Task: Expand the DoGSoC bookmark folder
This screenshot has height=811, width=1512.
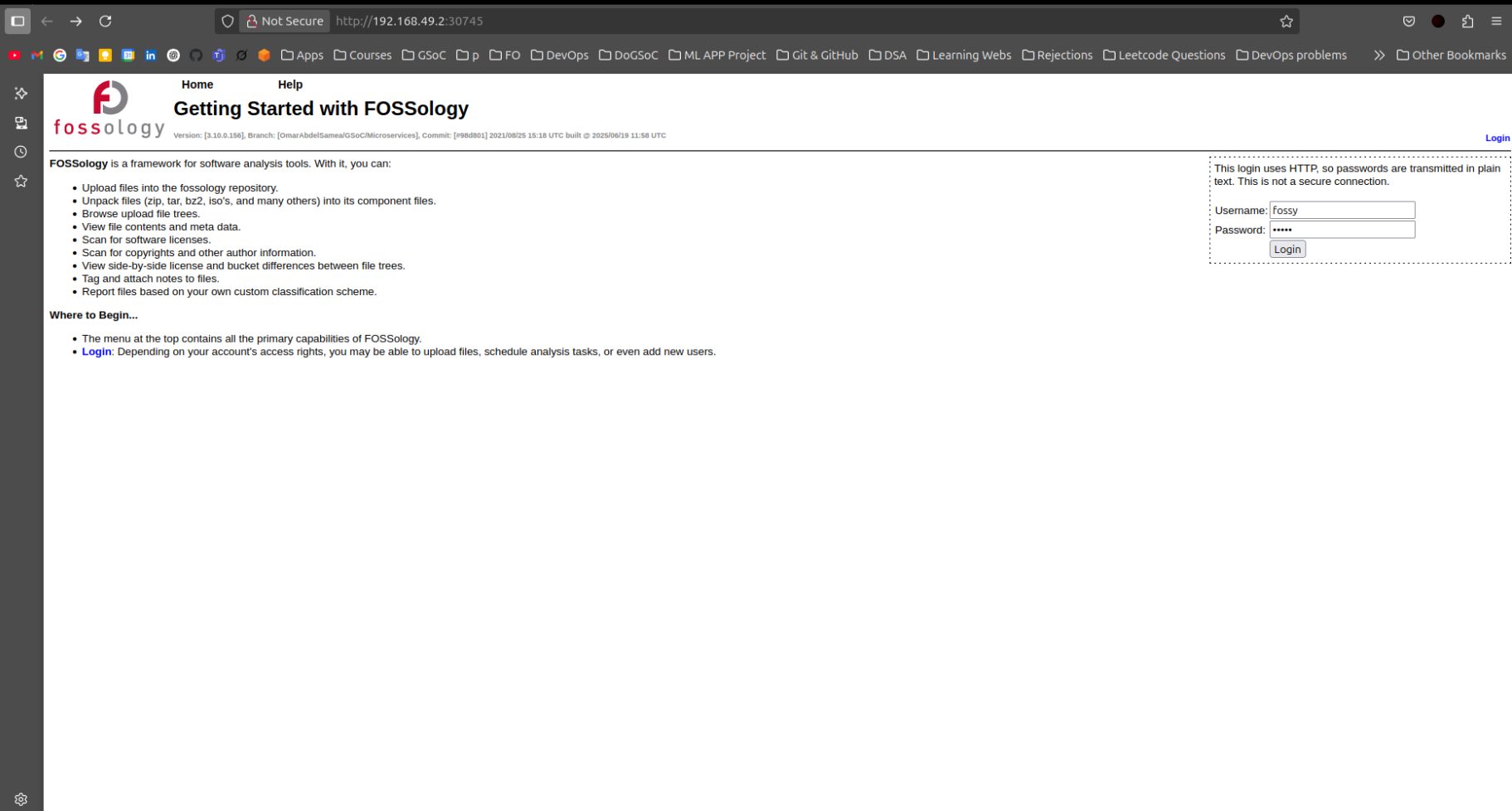Action: pyautogui.click(x=629, y=55)
